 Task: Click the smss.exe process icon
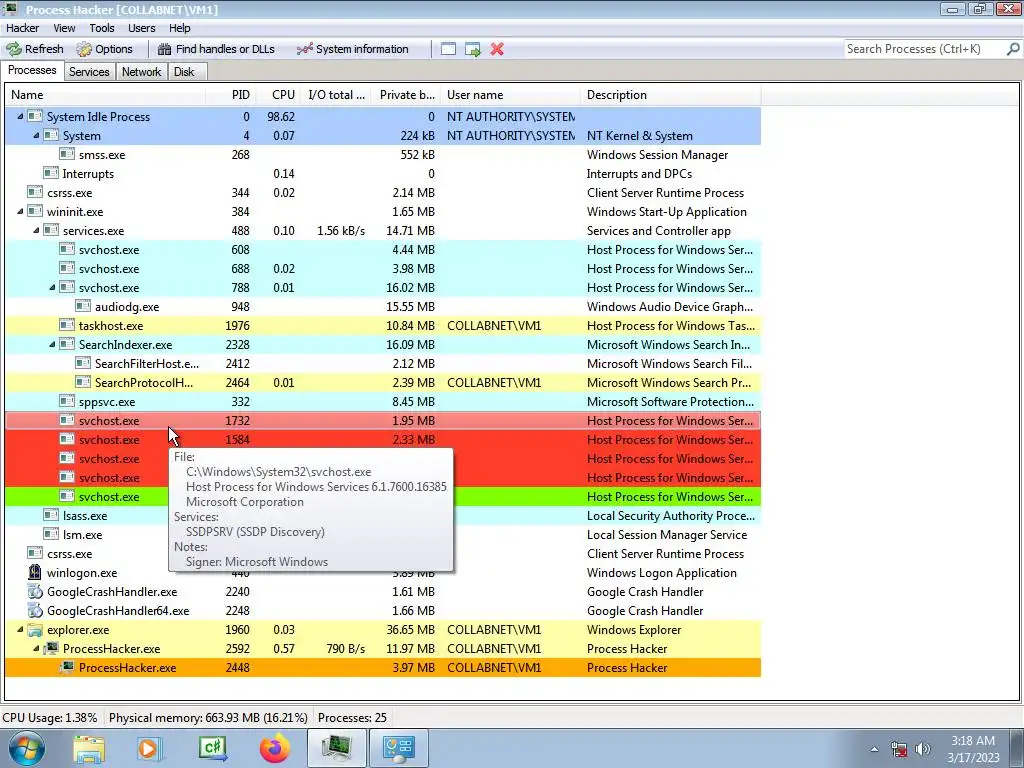pos(67,154)
